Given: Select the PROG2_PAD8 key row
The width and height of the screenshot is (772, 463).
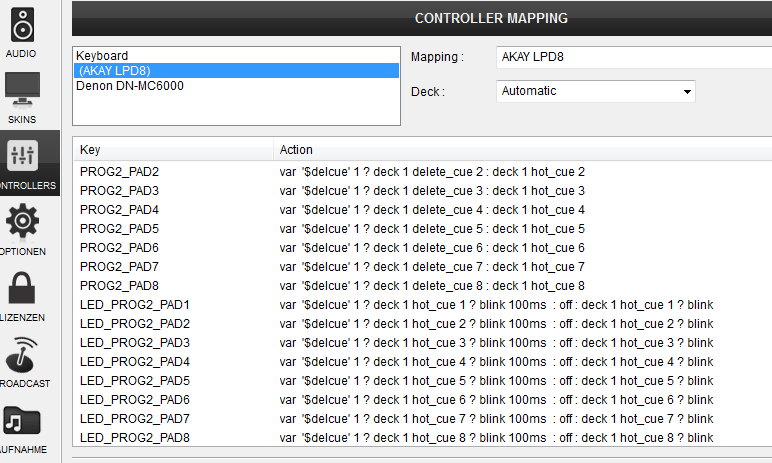Looking at the screenshot, I should tap(423, 286).
